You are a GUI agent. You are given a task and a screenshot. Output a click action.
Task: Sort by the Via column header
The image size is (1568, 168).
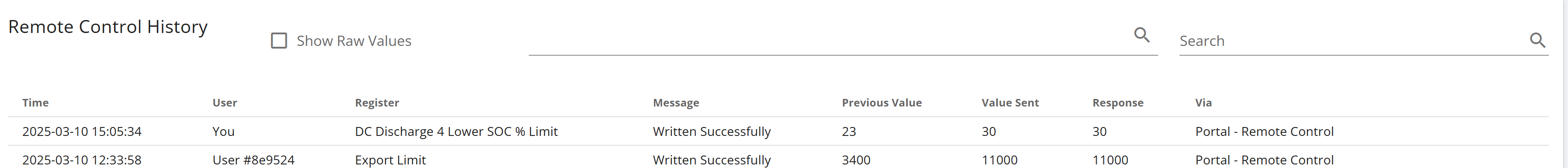tap(1203, 103)
